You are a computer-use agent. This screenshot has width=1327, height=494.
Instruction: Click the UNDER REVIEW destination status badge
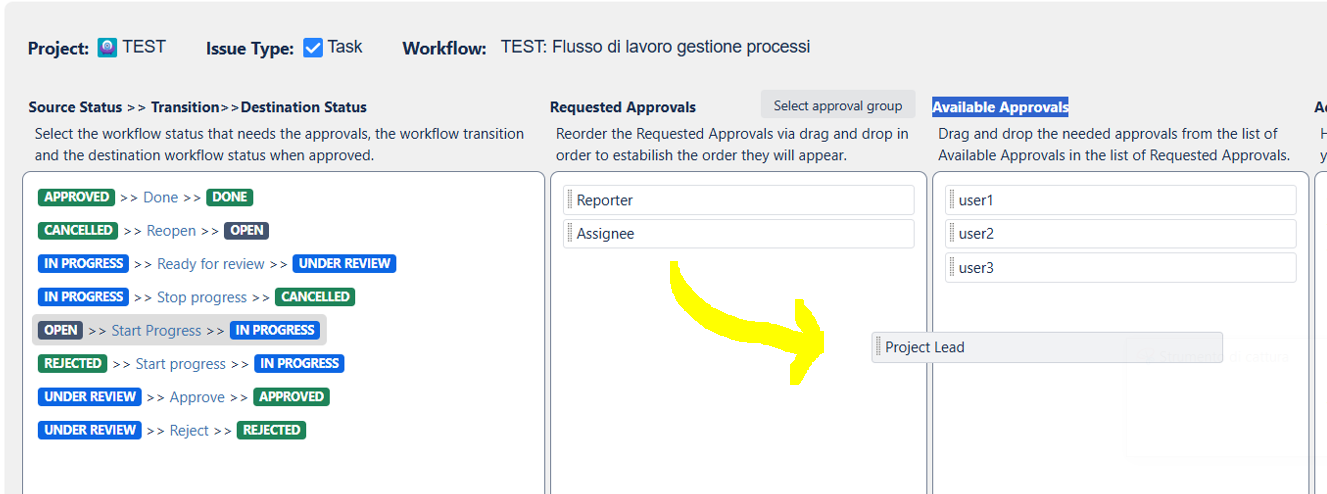tap(345, 264)
